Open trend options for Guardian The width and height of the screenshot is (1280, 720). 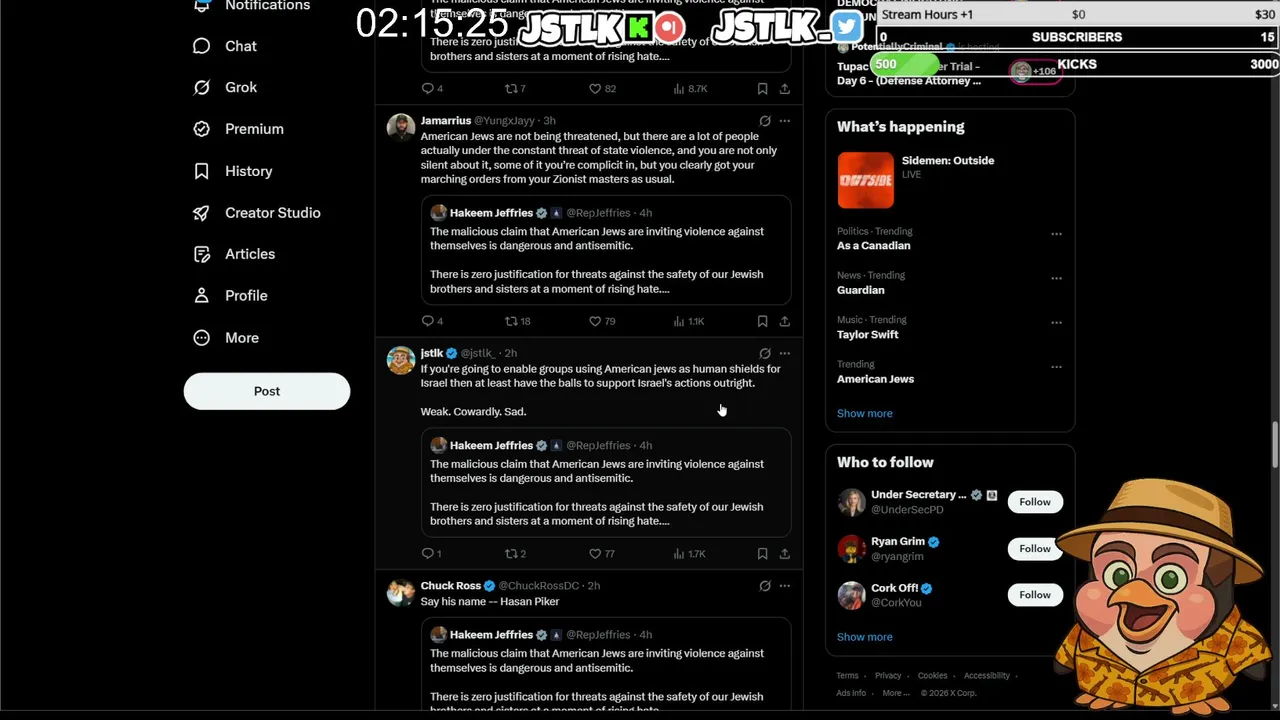pyautogui.click(x=1056, y=278)
